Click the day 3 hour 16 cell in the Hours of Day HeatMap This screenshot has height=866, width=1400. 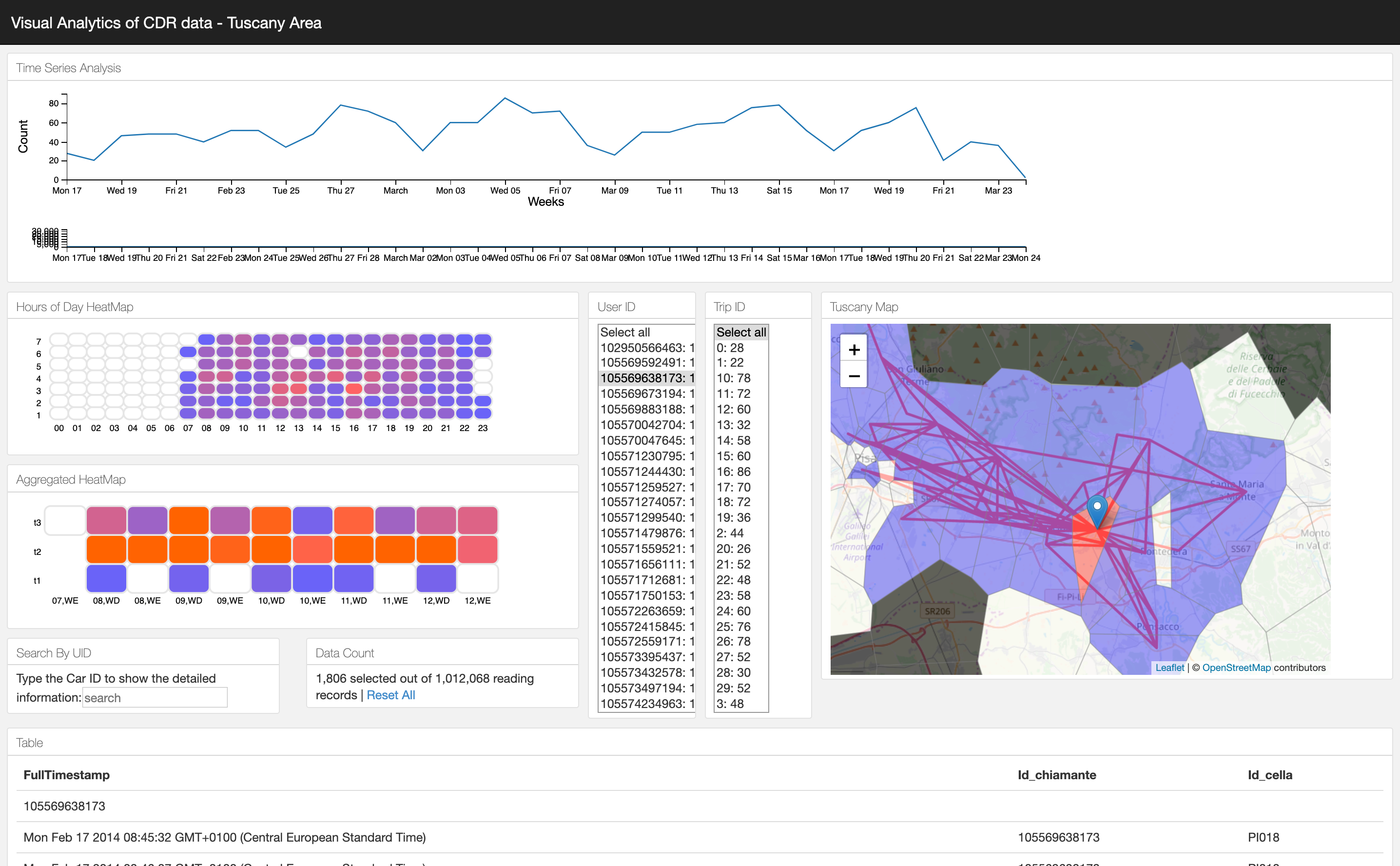pyautogui.click(x=354, y=388)
